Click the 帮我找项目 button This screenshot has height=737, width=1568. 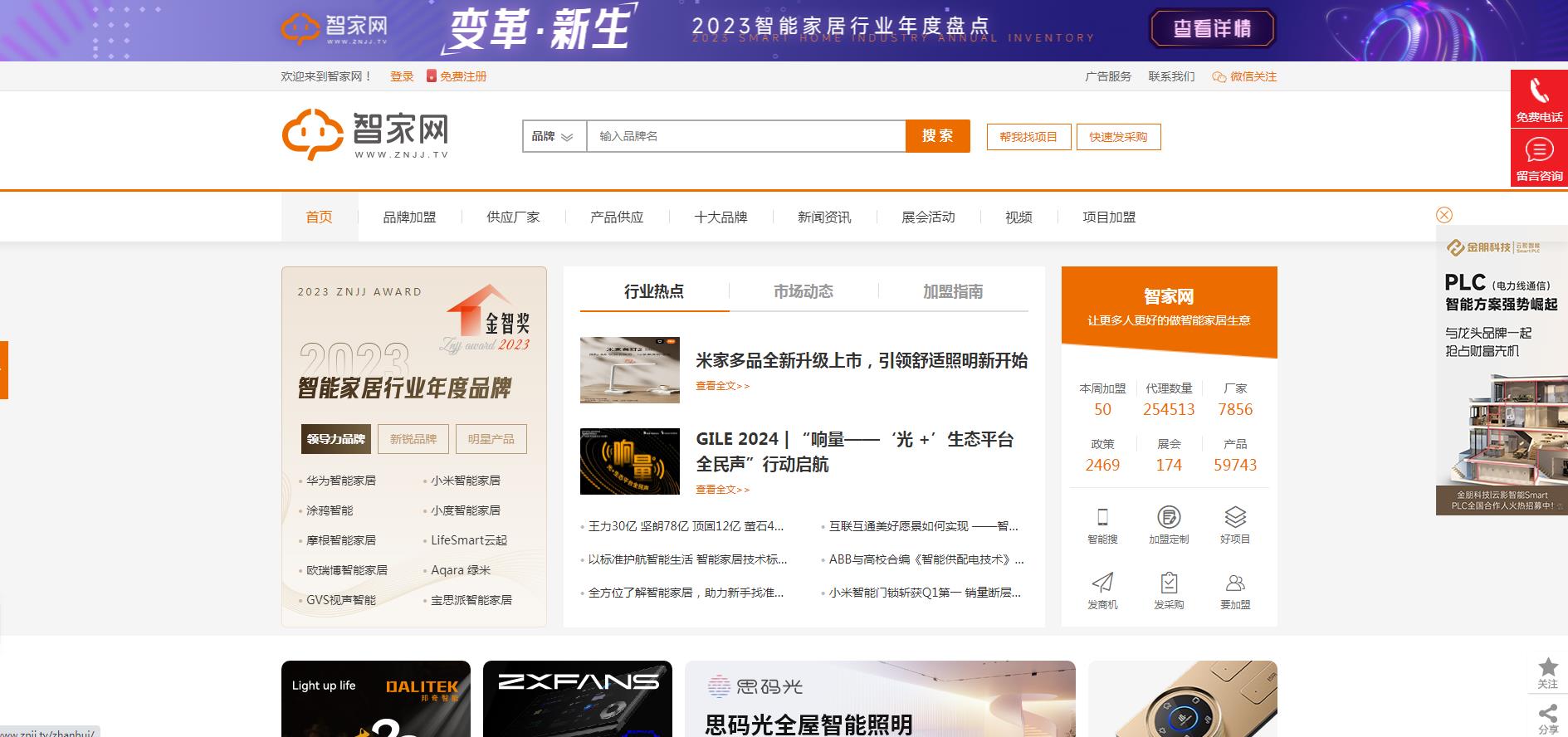(x=1028, y=137)
